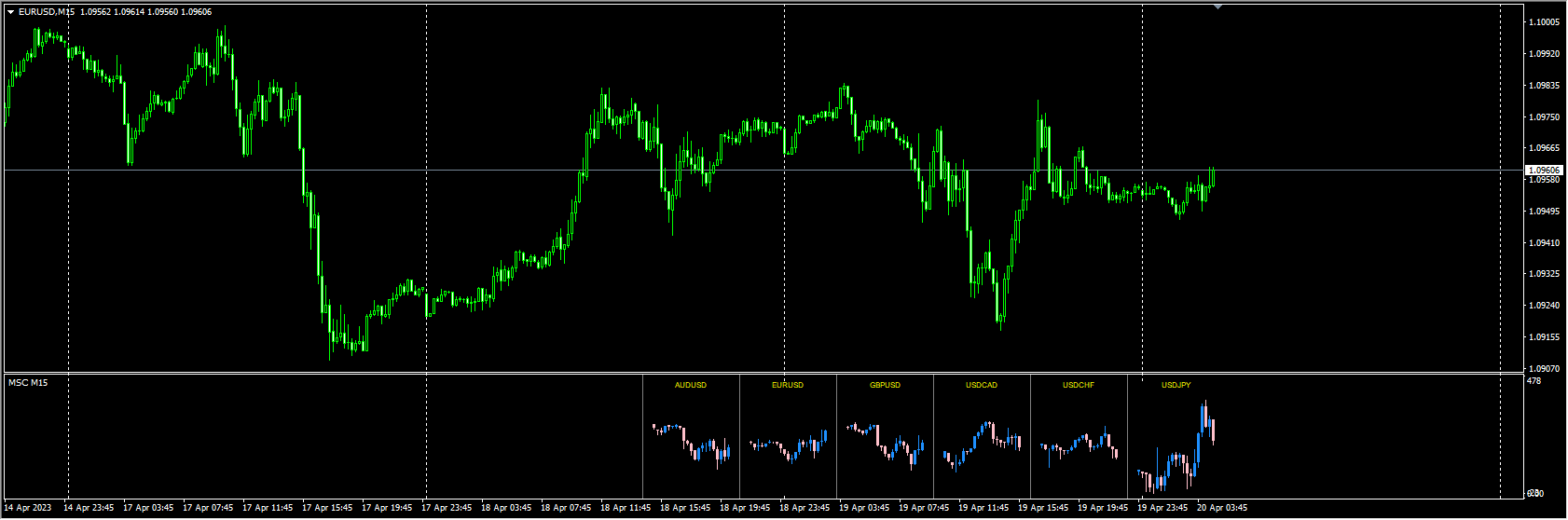Click the 18 Apr 11:45 time label
Image resolution: width=1568 pixels, height=520 pixels.
click(625, 508)
